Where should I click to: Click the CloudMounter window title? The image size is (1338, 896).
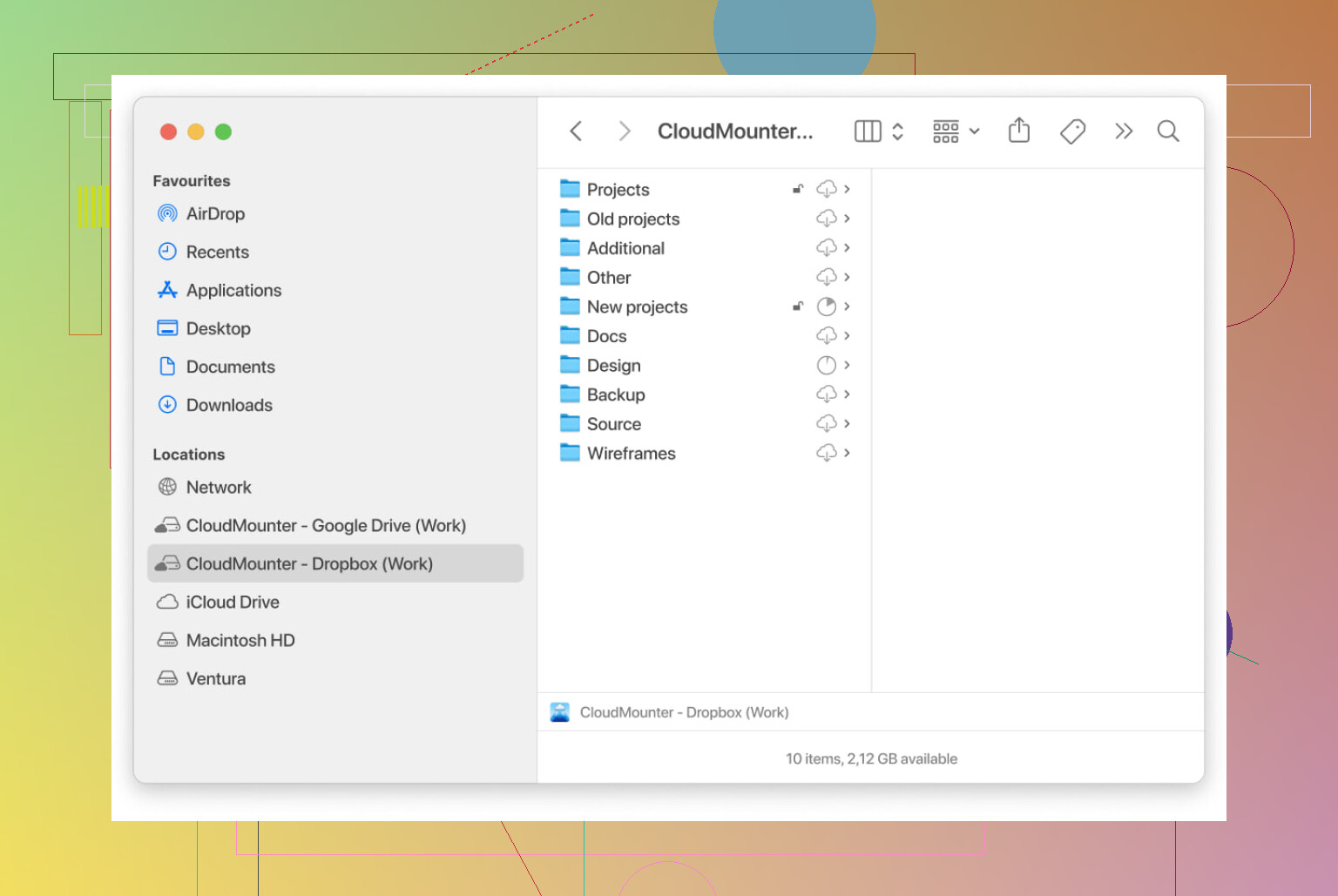735,131
